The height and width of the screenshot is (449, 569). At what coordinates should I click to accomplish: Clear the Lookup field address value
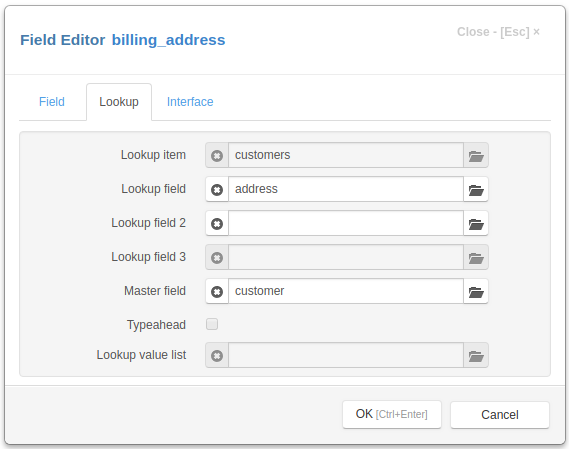(x=217, y=189)
